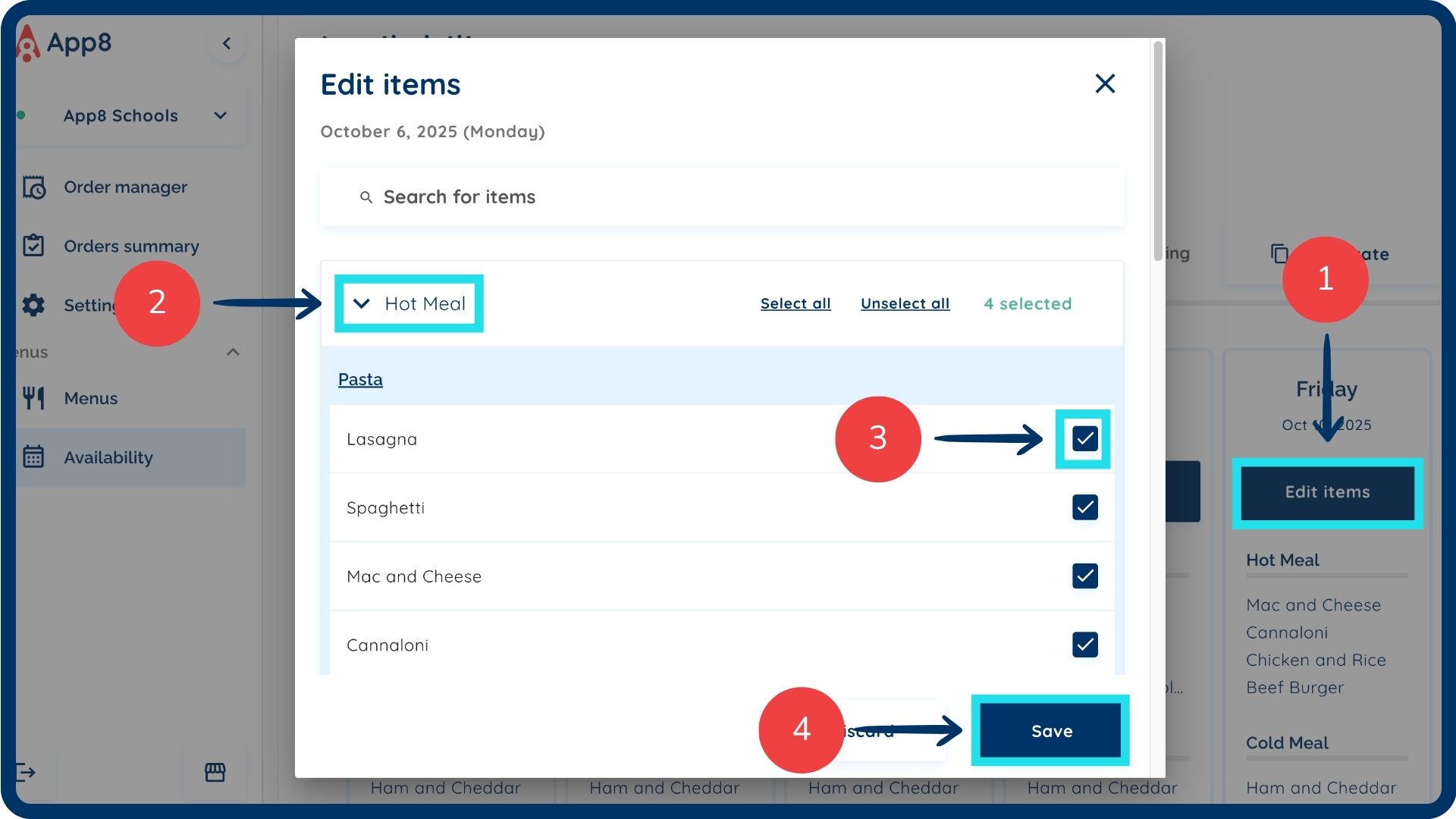Collapse the Hot Meal section
This screenshot has width=1456, height=819.
point(362,303)
